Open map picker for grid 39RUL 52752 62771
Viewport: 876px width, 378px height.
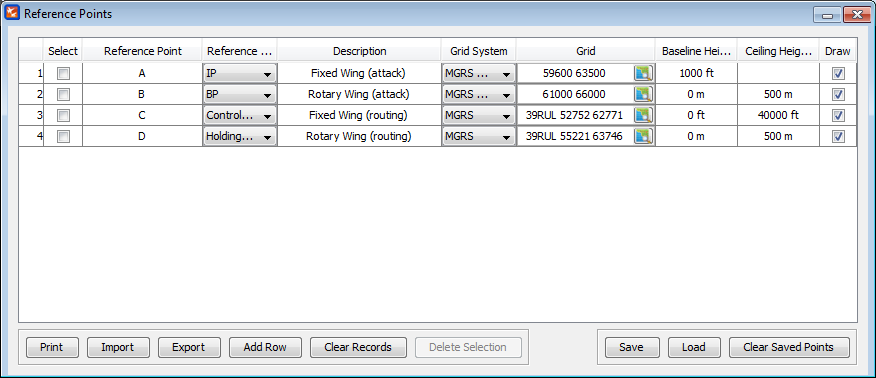click(644, 116)
